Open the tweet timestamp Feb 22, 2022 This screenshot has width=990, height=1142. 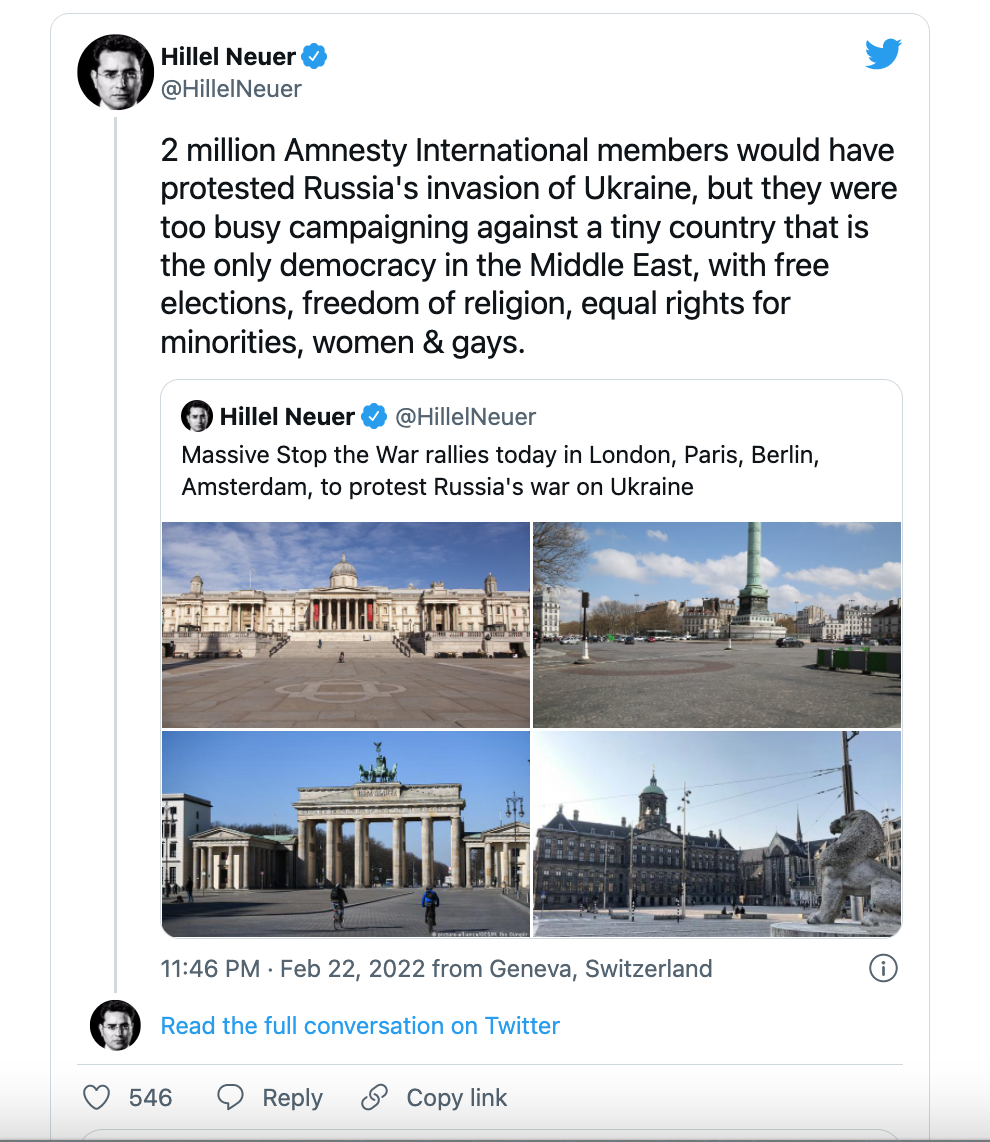(x=436, y=969)
